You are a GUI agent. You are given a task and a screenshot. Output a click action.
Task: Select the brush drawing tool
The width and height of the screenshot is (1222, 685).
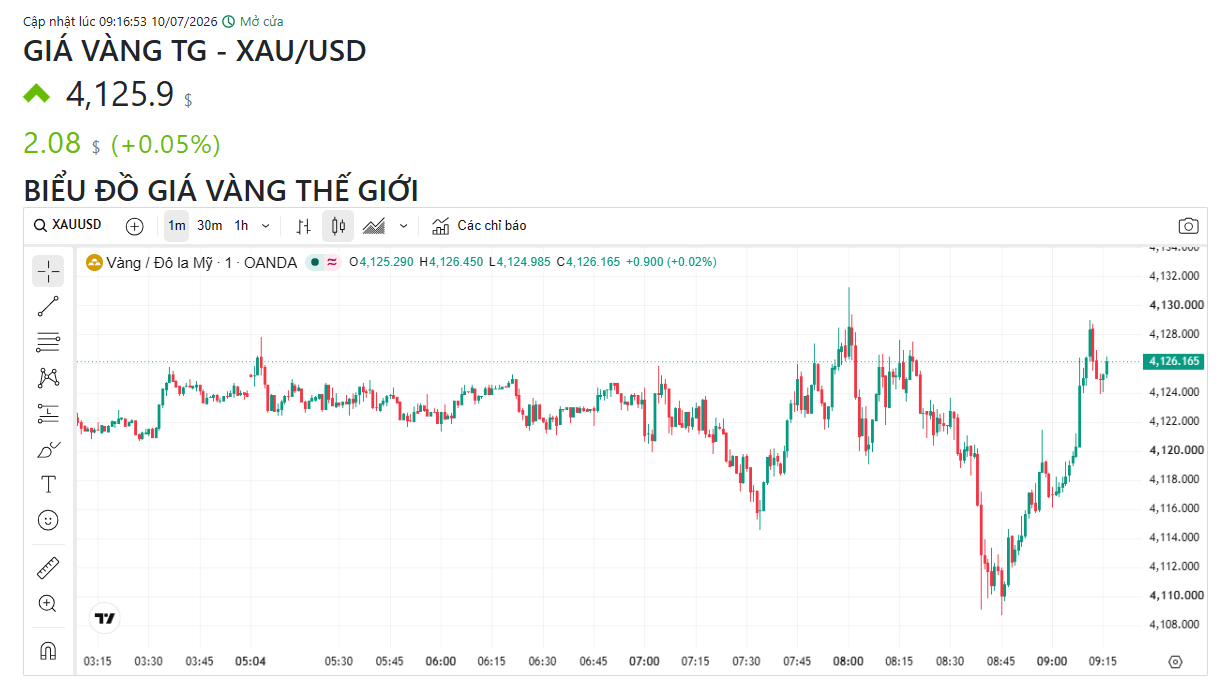[48, 450]
